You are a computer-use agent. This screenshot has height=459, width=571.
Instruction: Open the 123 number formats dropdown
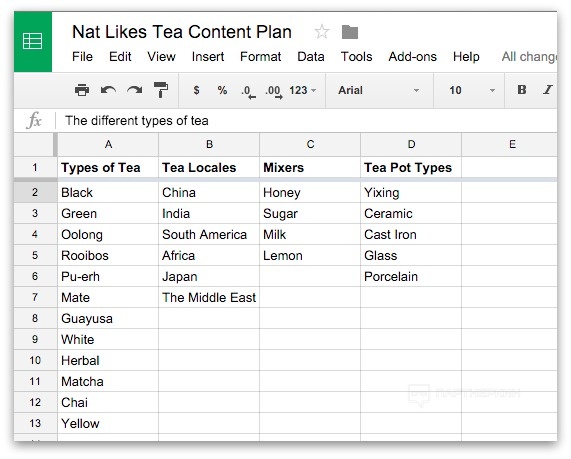pyautogui.click(x=303, y=90)
